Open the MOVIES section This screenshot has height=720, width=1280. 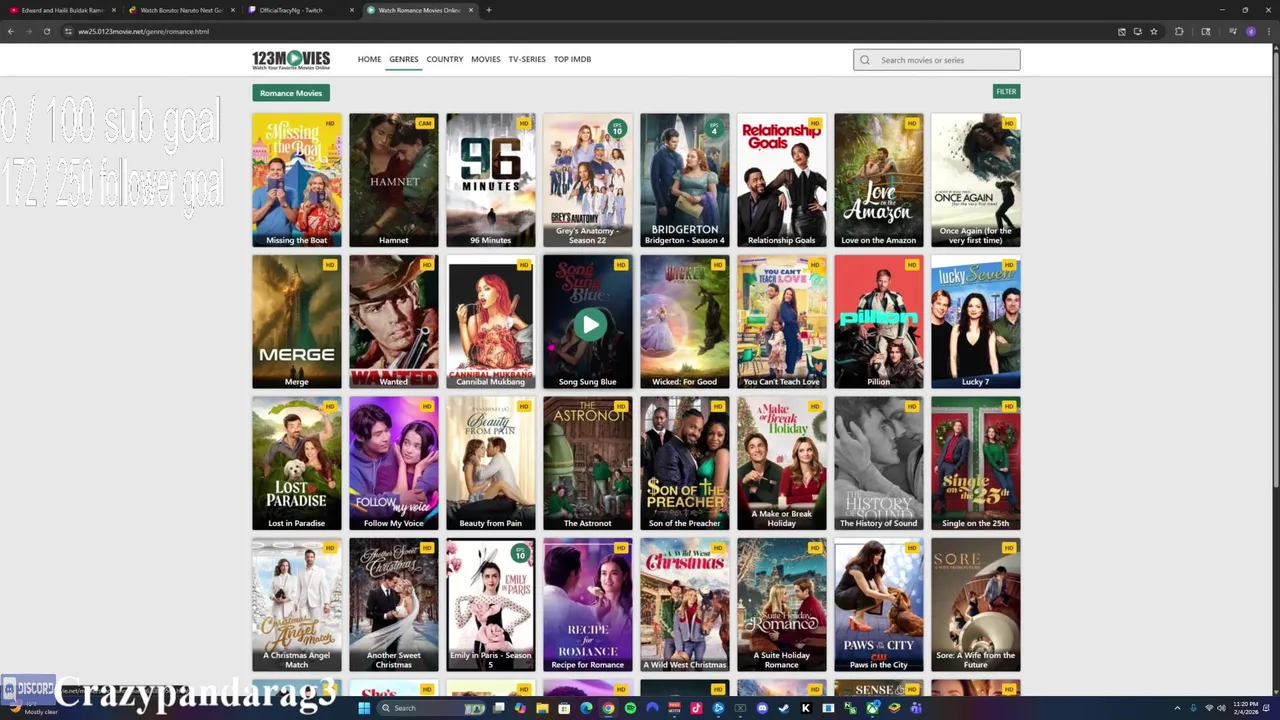point(486,59)
